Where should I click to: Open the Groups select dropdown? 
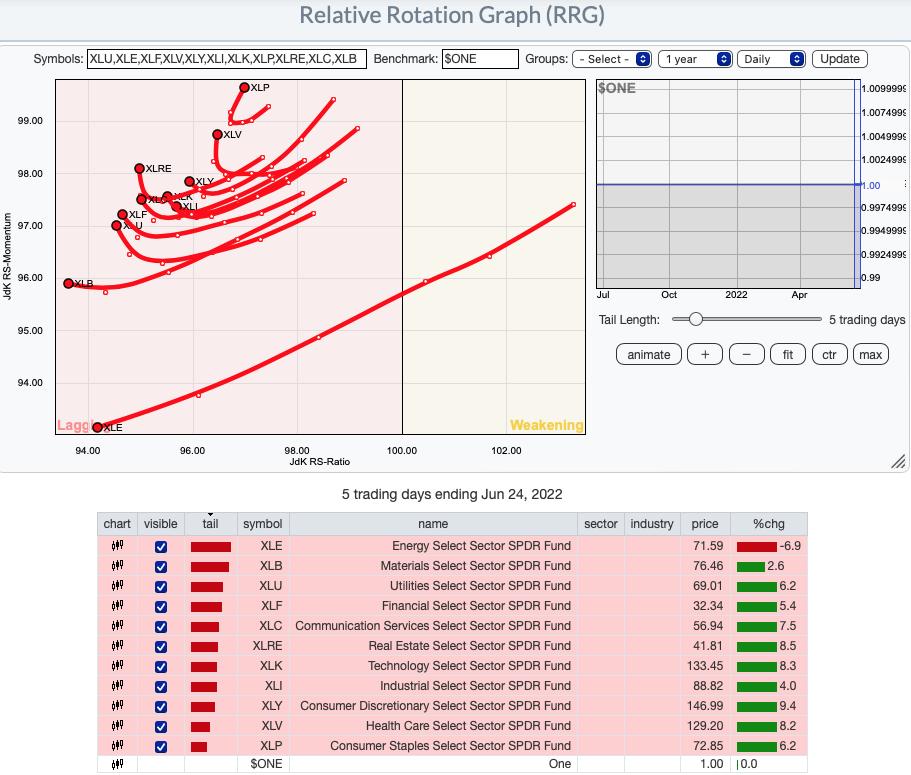point(612,59)
